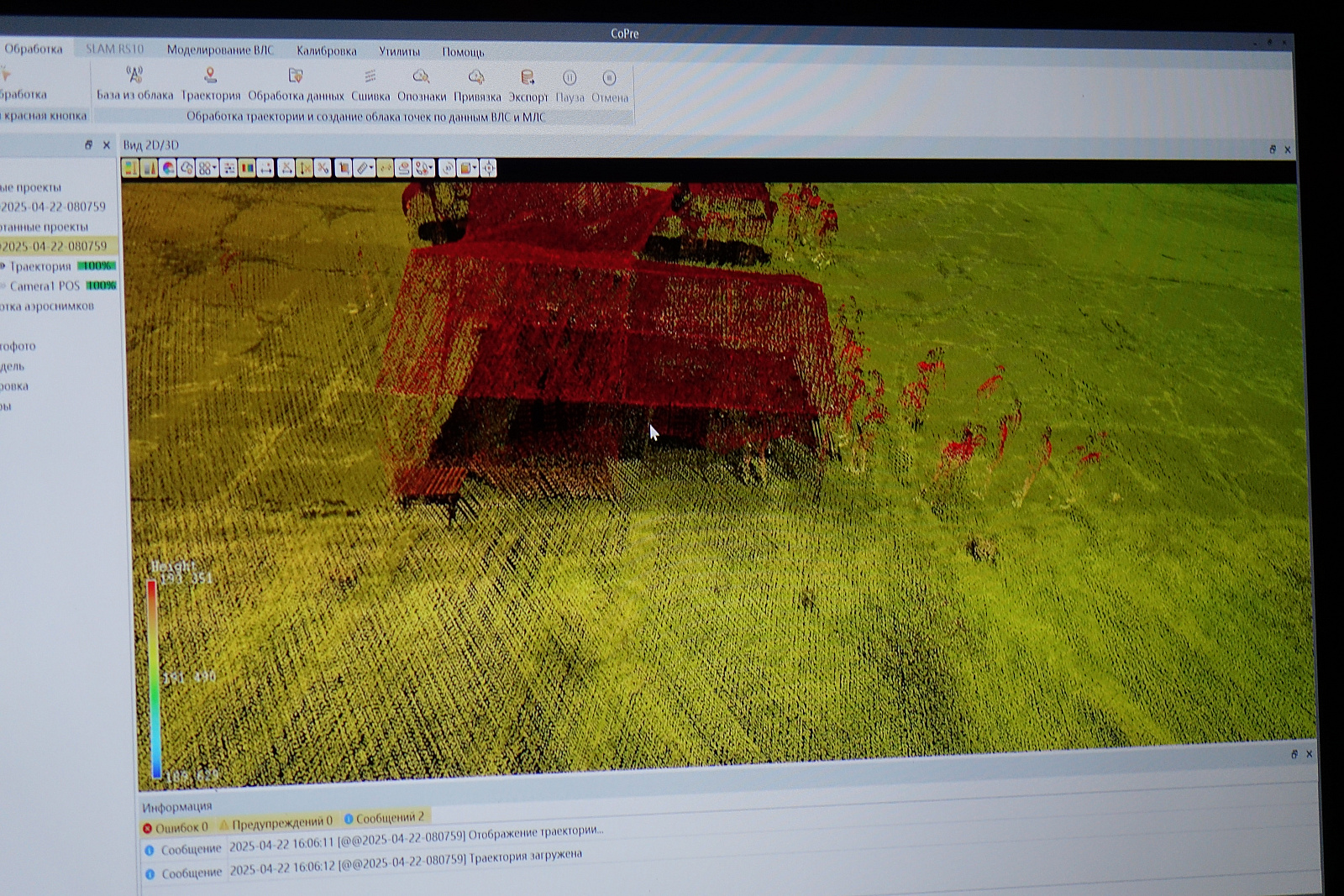Image resolution: width=1344 pixels, height=896 pixels.
Task: Open the Калибровка menu tab
Action: coord(326,51)
